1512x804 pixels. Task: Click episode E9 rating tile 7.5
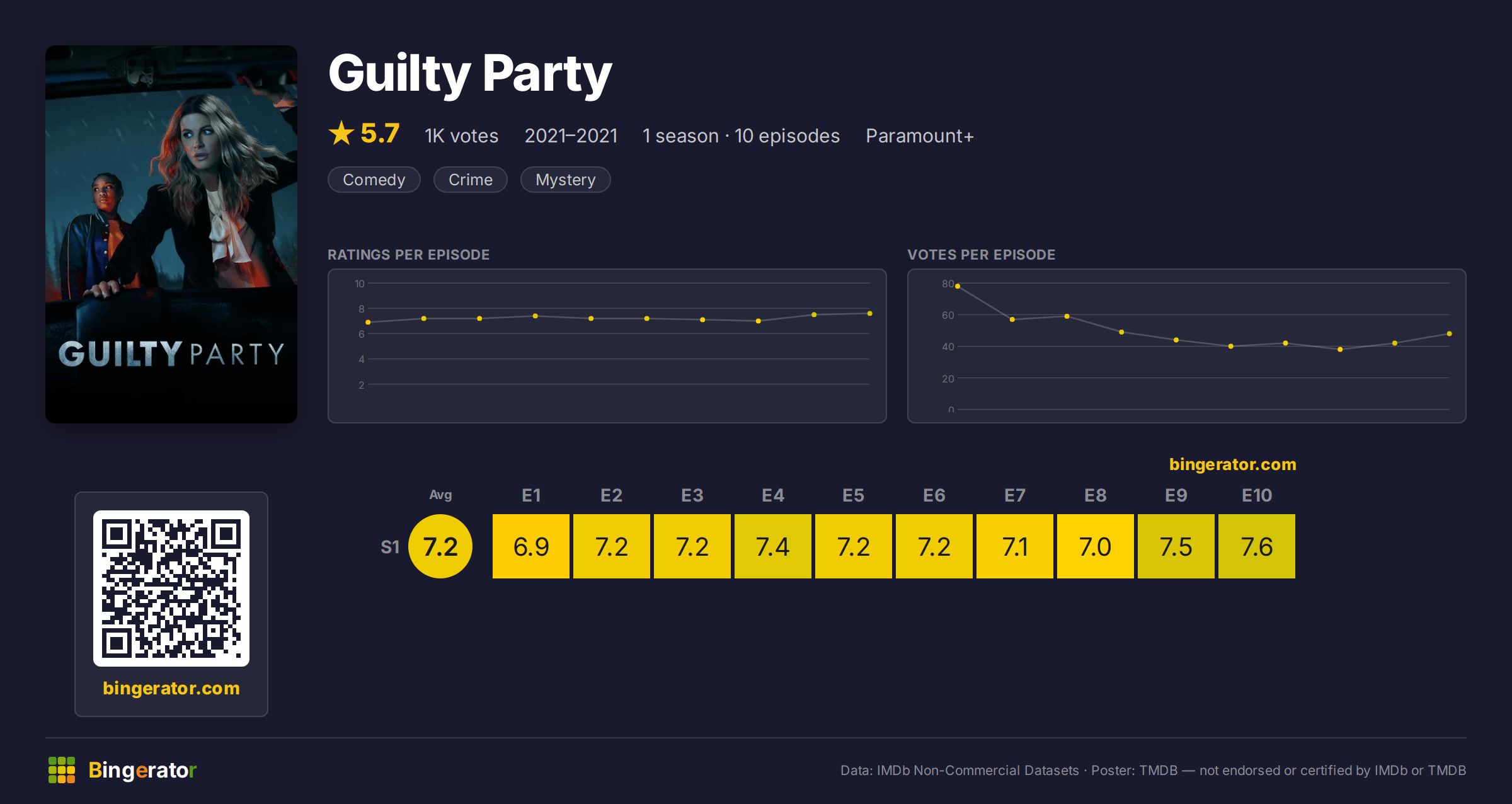click(x=1176, y=546)
